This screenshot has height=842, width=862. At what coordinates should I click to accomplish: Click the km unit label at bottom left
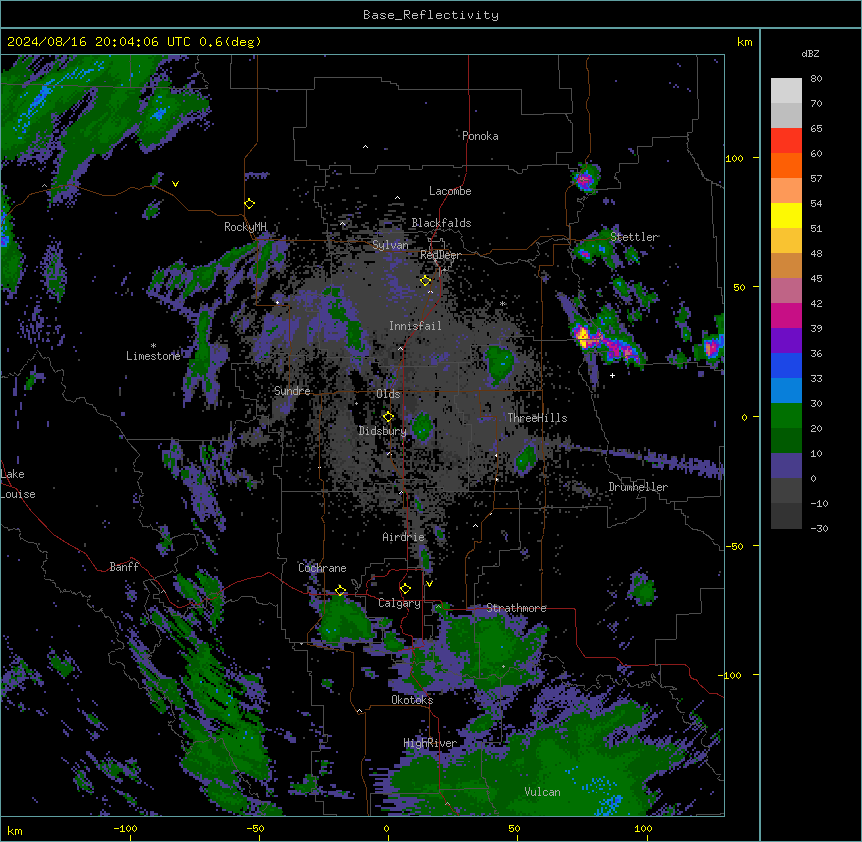click(14, 830)
